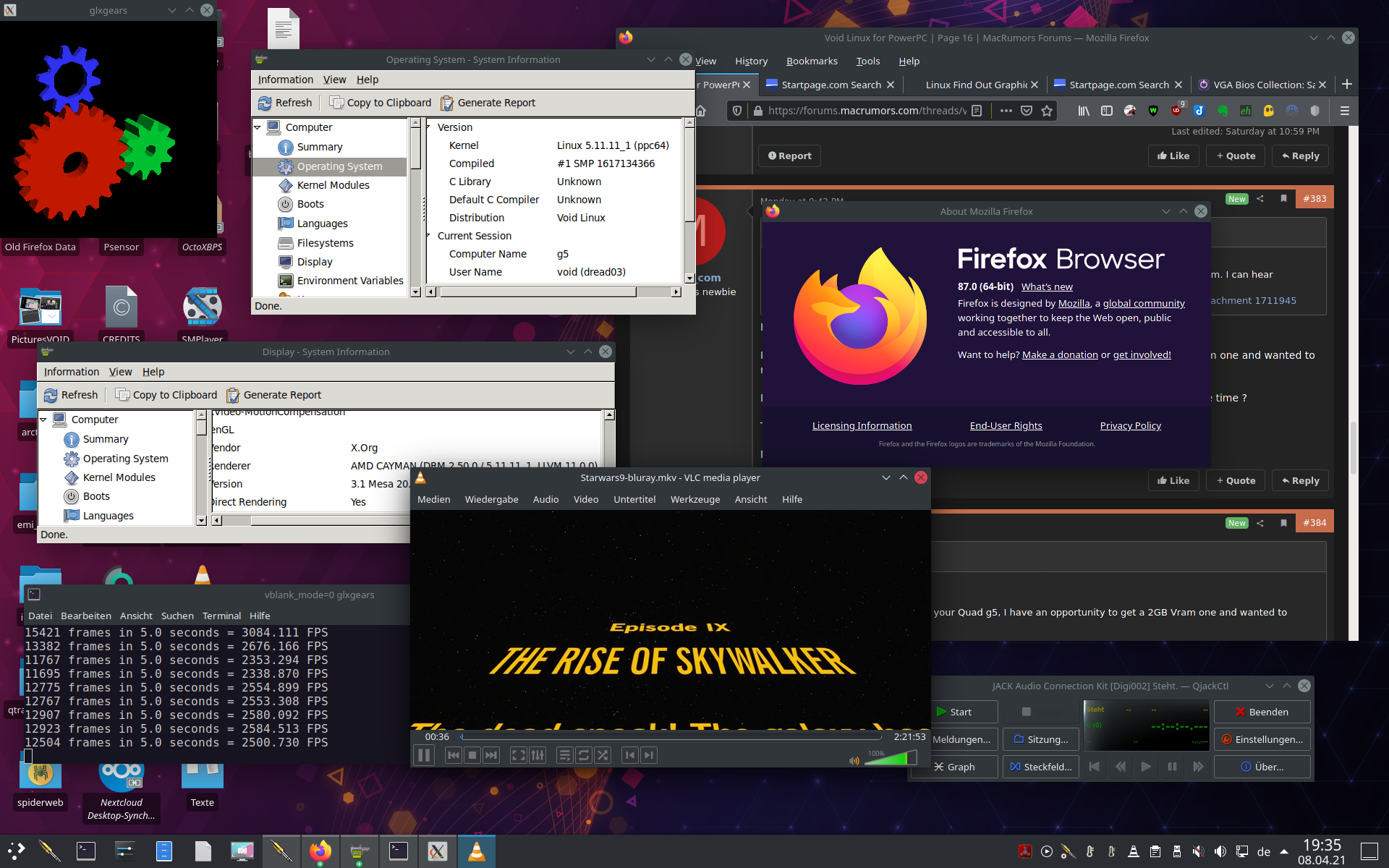
Task: Collapse the Version section expander
Action: 429,127
